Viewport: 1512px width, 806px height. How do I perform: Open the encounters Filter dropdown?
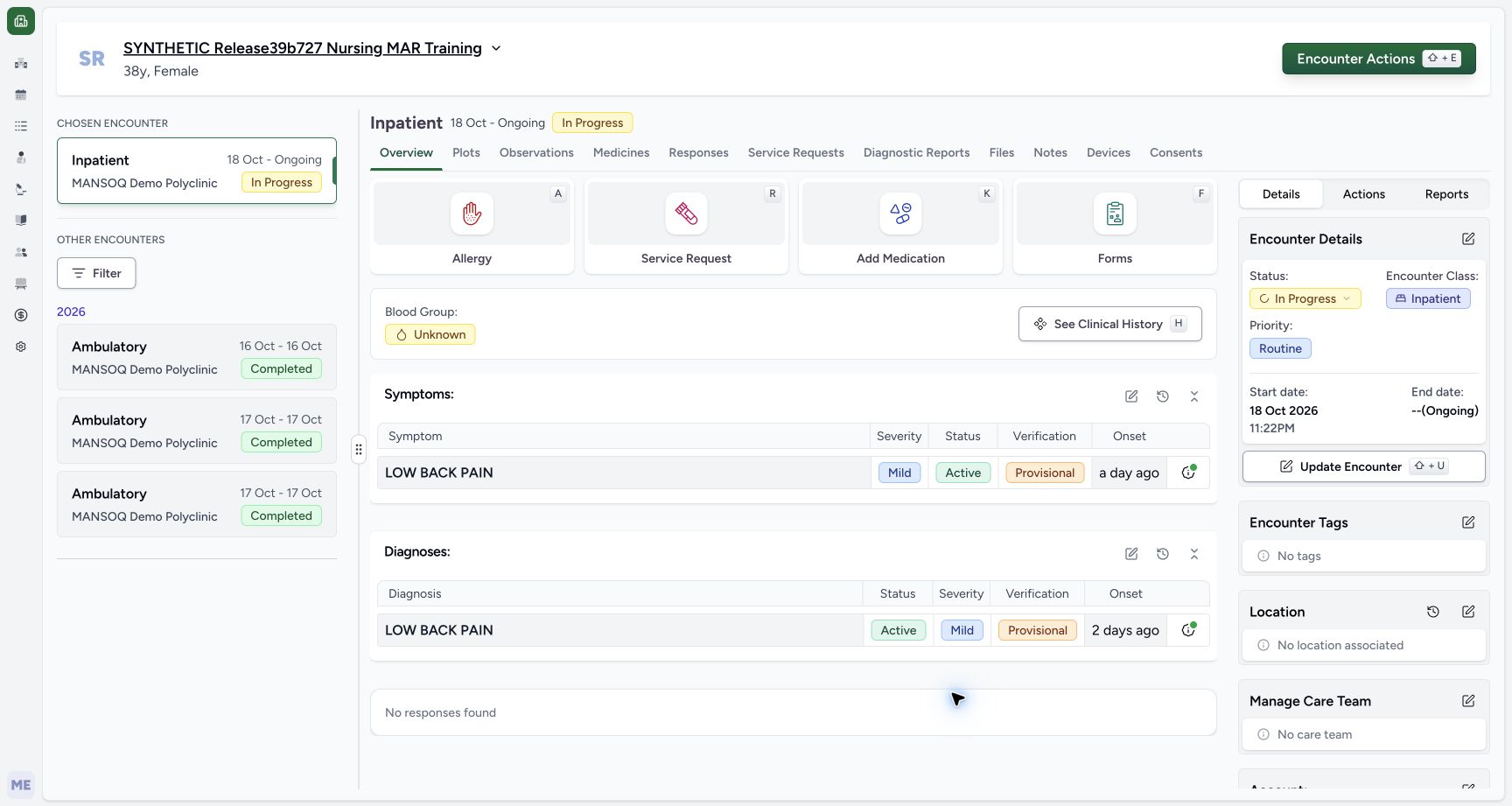click(96, 273)
